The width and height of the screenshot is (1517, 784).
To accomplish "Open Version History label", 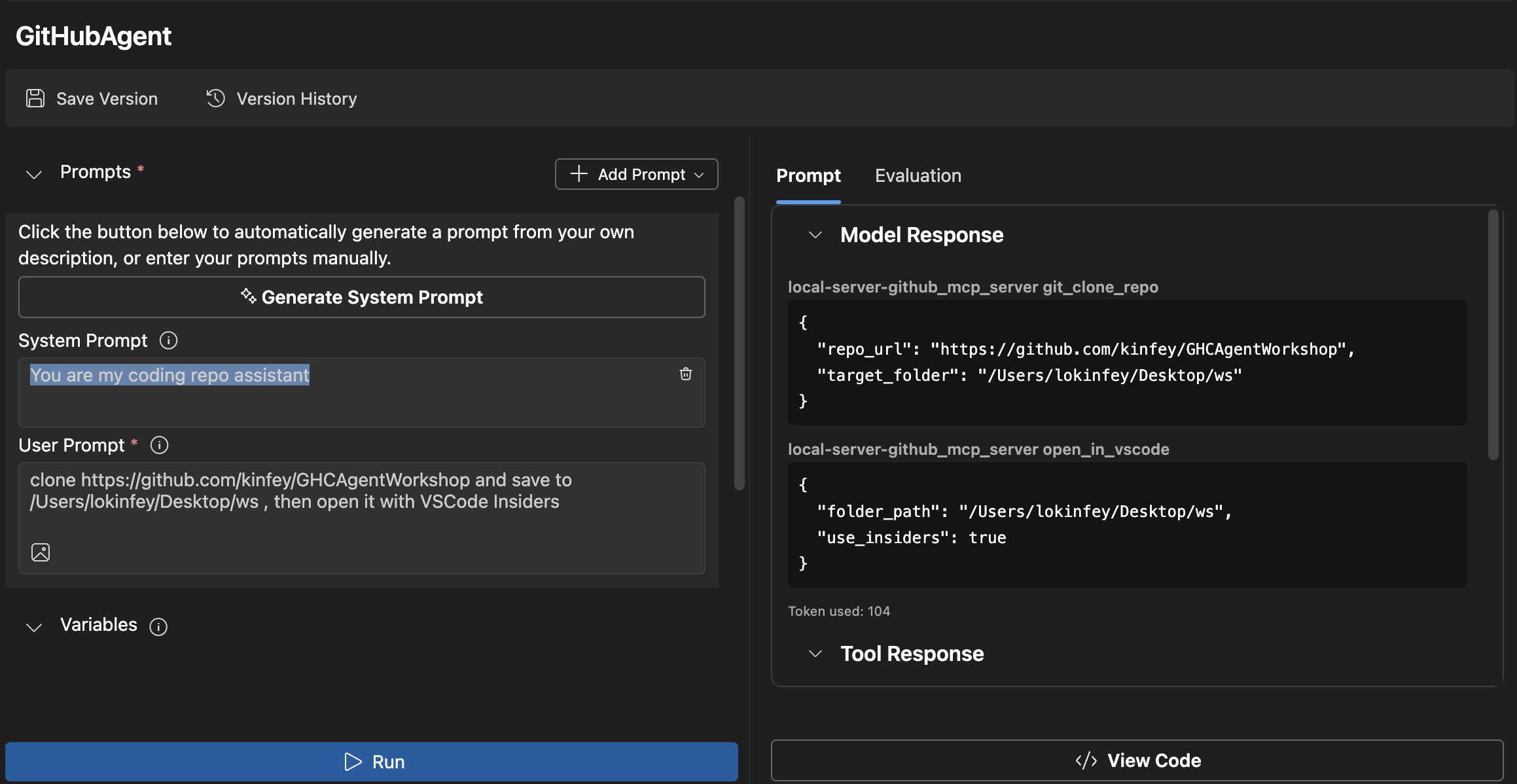I will tap(297, 99).
